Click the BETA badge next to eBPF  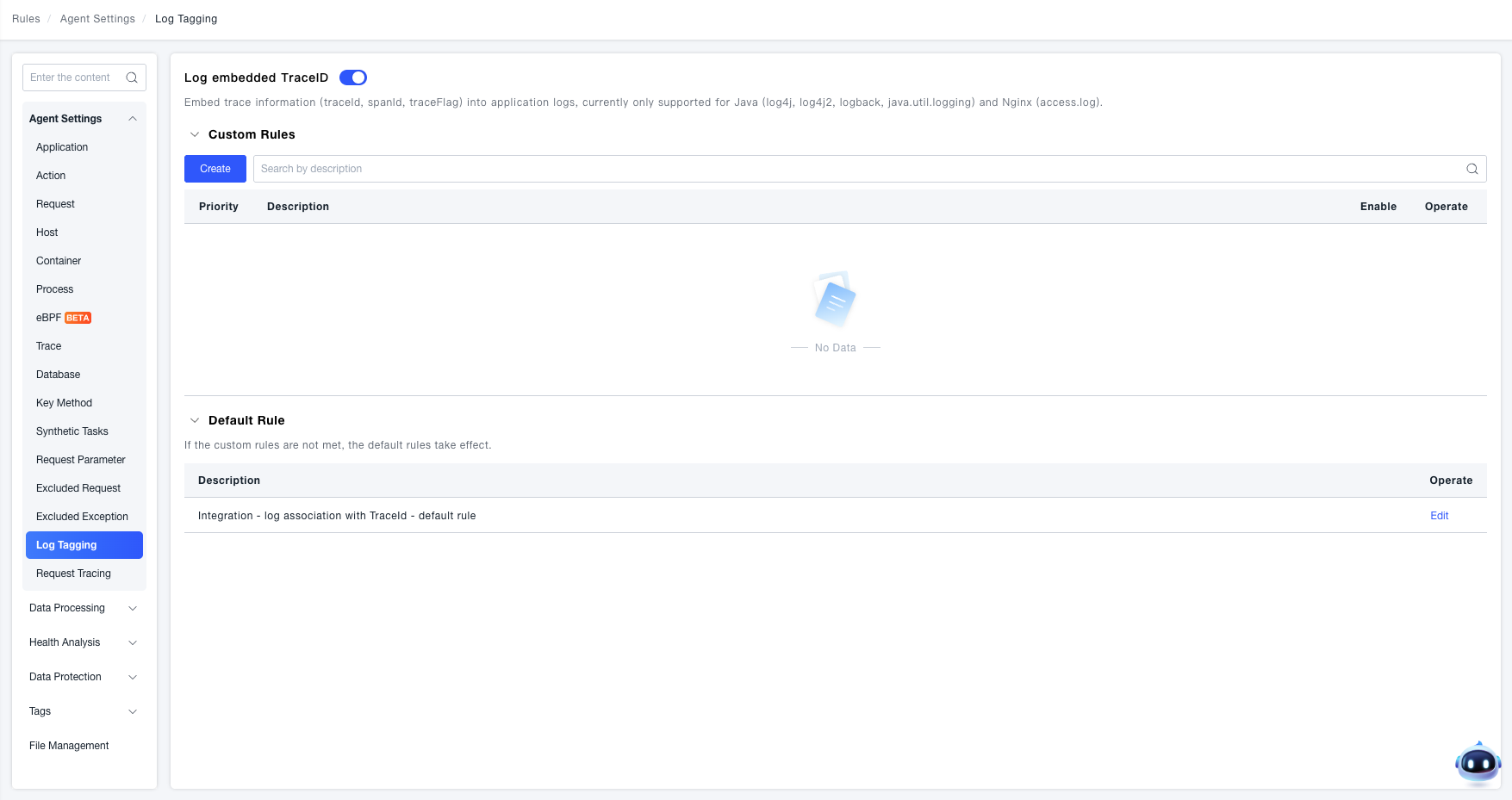(77, 317)
